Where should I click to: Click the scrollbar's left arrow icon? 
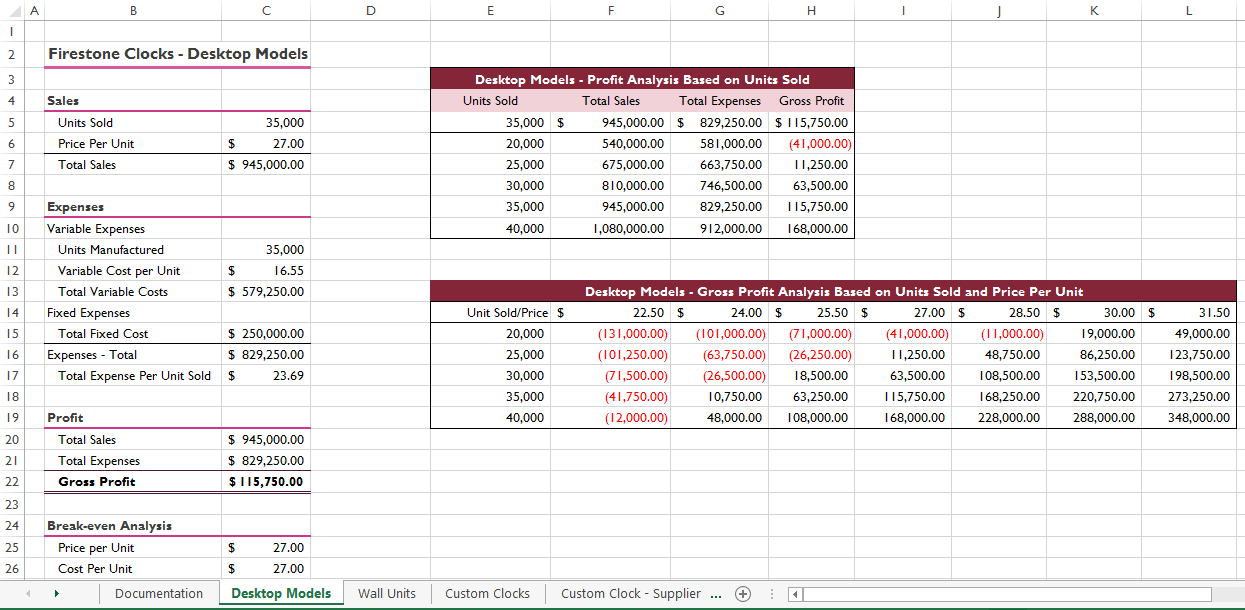tap(793, 594)
